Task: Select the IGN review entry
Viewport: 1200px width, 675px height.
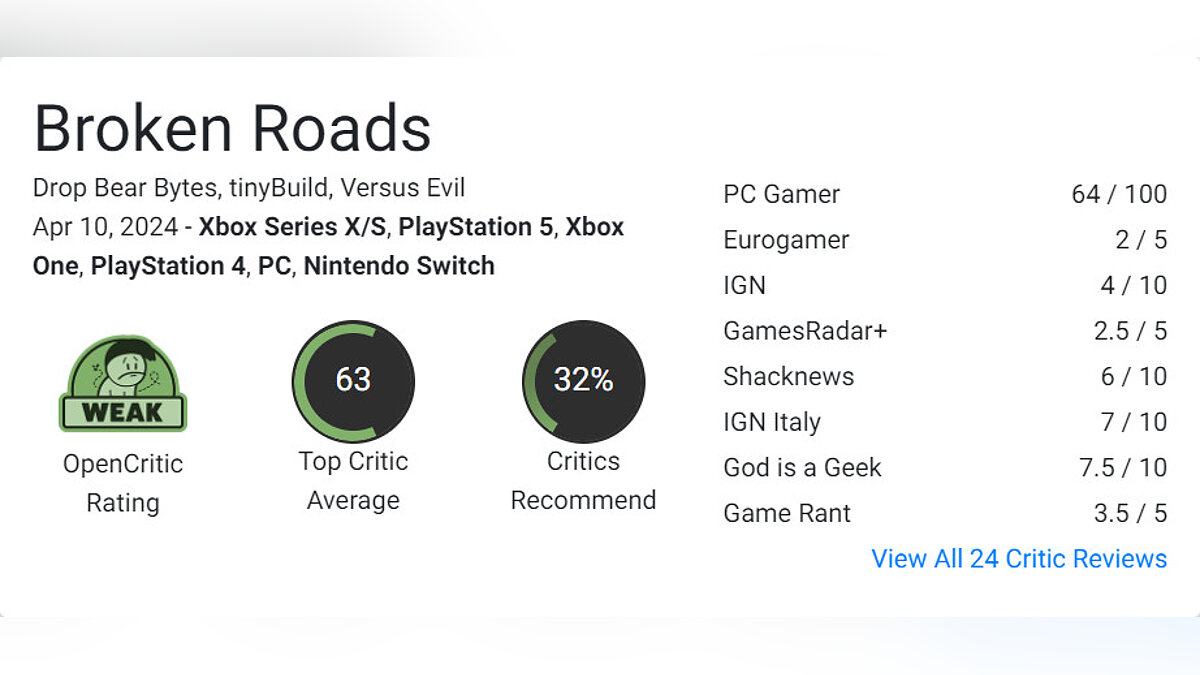Action: click(744, 285)
